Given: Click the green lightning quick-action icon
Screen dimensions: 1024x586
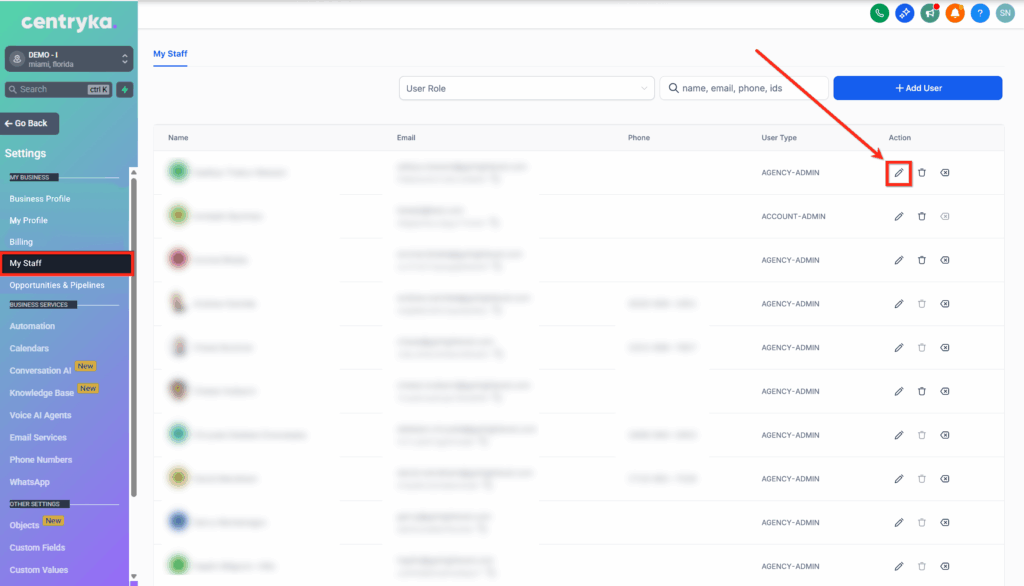Looking at the screenshot, I should tap(125, 90).
